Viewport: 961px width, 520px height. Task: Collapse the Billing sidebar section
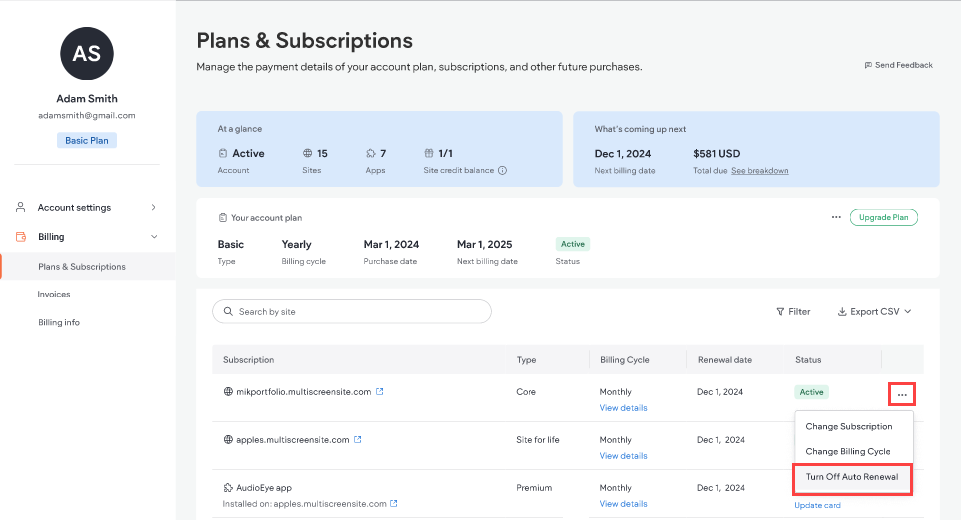pos(153,237)
